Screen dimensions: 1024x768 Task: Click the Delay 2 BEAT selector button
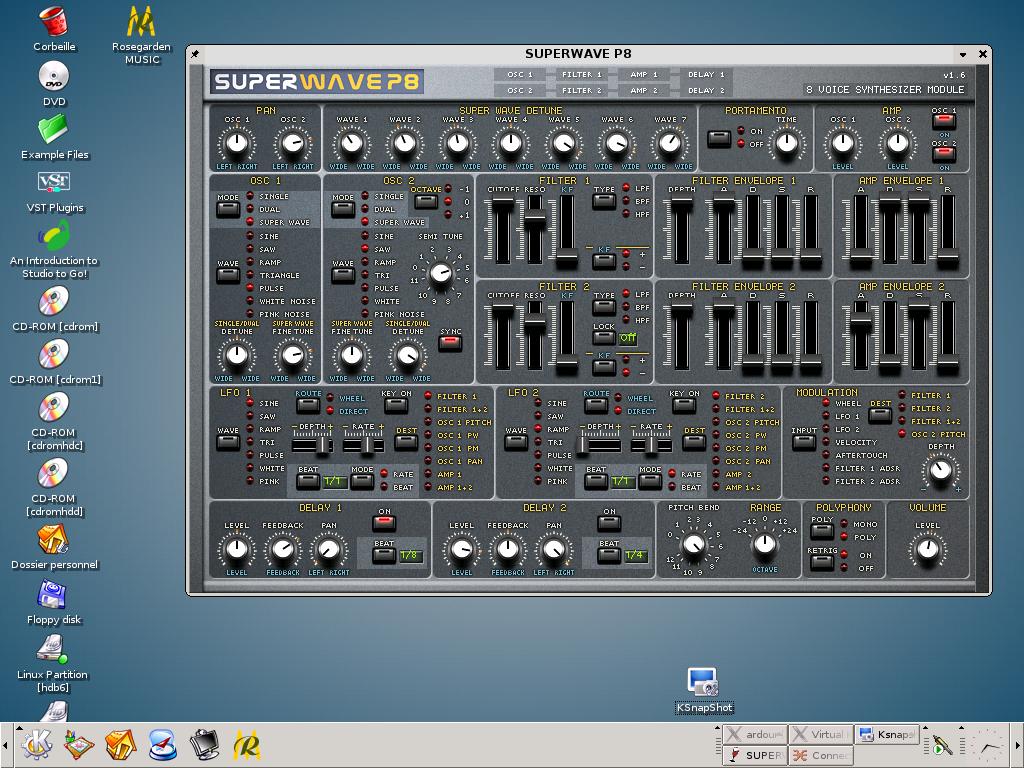click(x=608, y=555)
